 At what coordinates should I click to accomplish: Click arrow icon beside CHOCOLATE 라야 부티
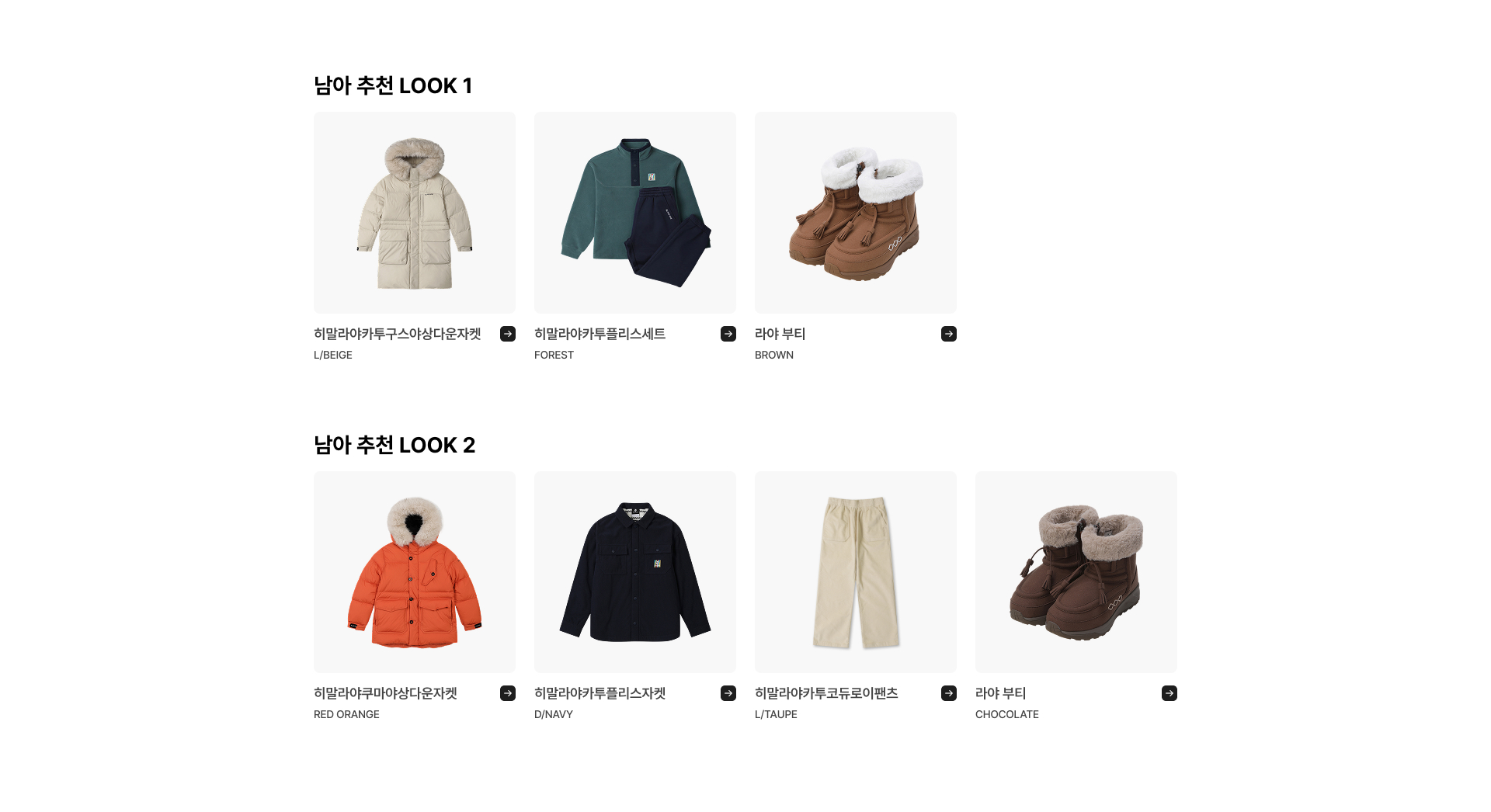click(x=1170, y=693)
